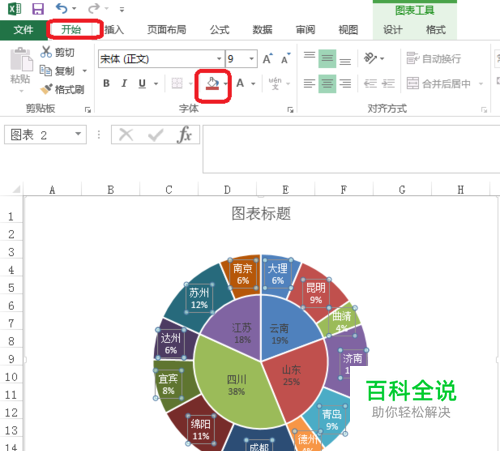Apply the font color A
This screenshot has width=500, height=451.
[240, 83]
